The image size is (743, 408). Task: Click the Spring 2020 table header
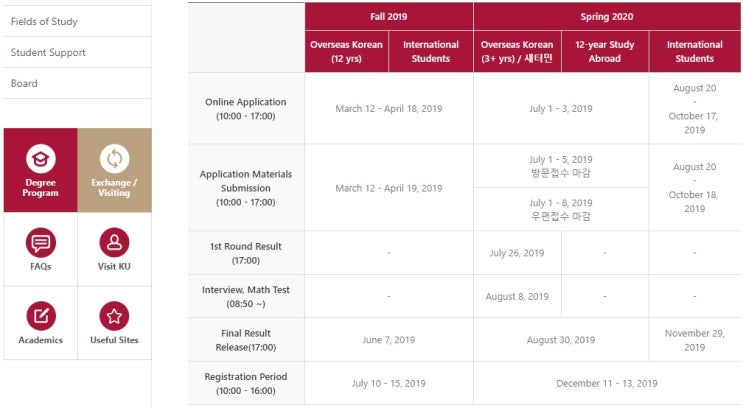[x=607, y=17]
